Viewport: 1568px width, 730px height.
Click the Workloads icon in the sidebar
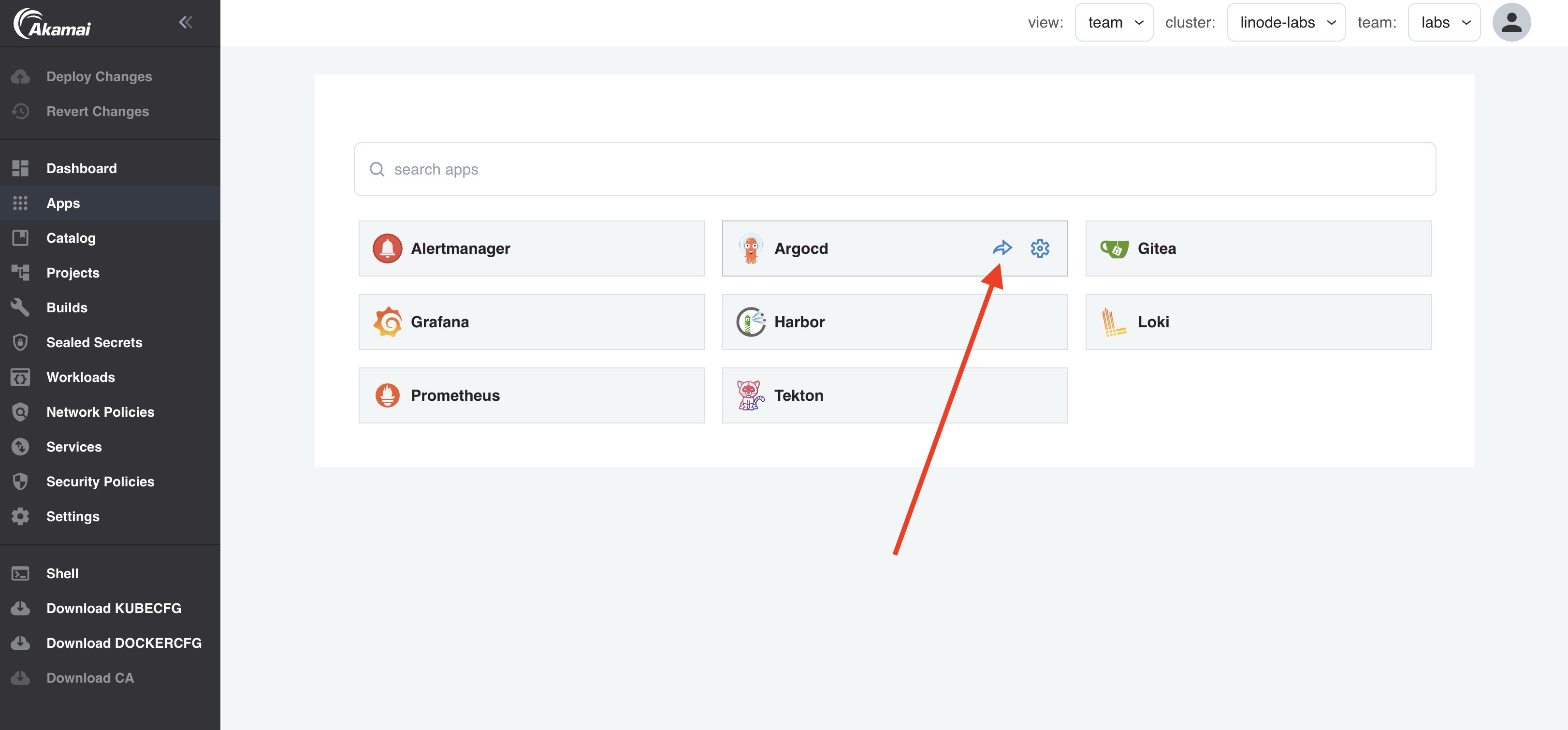(20, 378)
